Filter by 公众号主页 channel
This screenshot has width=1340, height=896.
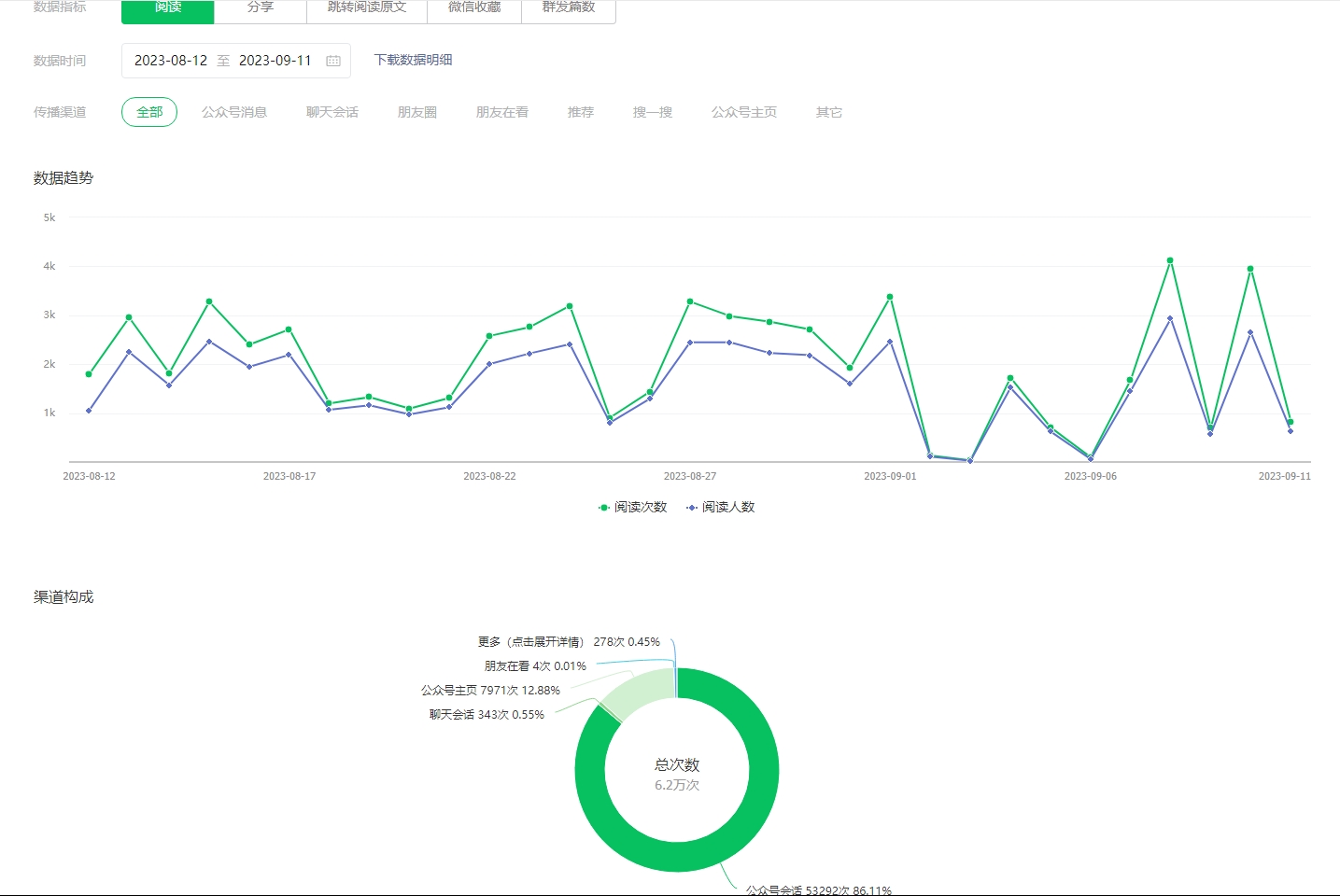click(x=744, y=112)
